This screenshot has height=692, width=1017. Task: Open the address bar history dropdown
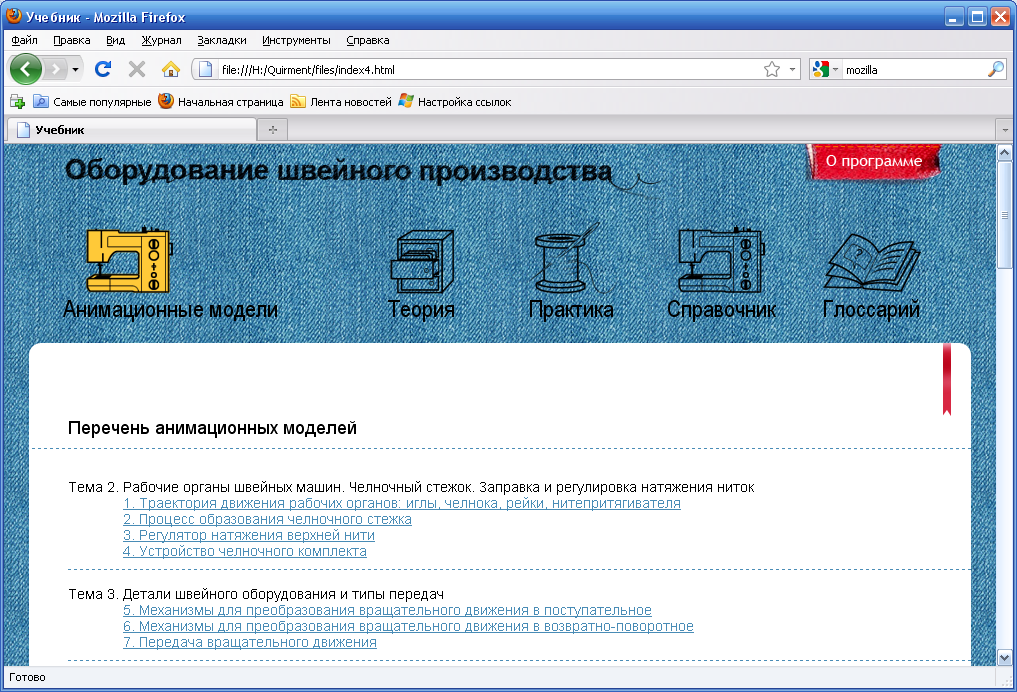[792, 69]
